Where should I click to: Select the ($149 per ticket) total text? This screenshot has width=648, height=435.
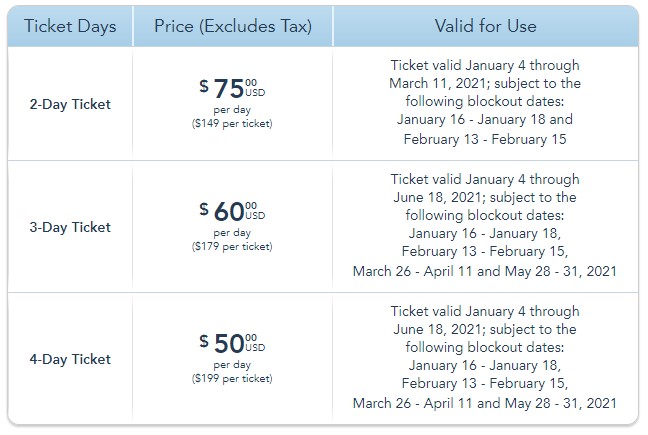tap(232, 124)
